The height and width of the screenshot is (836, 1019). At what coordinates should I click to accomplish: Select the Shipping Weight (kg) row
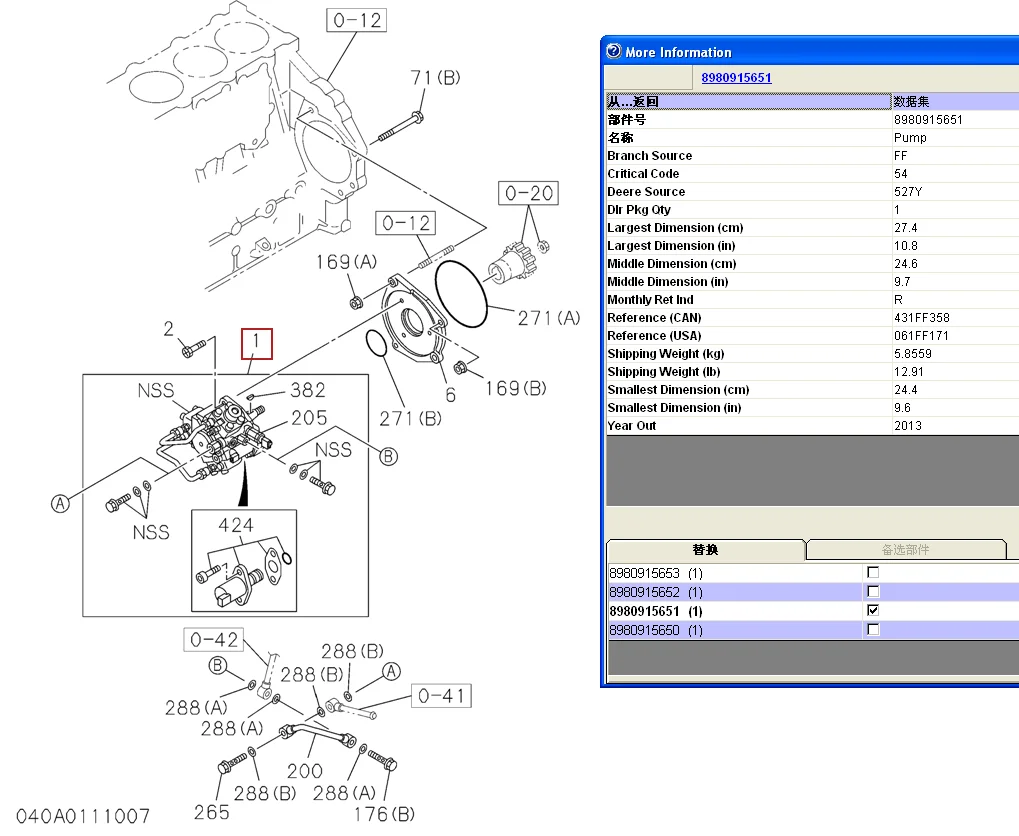coord(748,354)
